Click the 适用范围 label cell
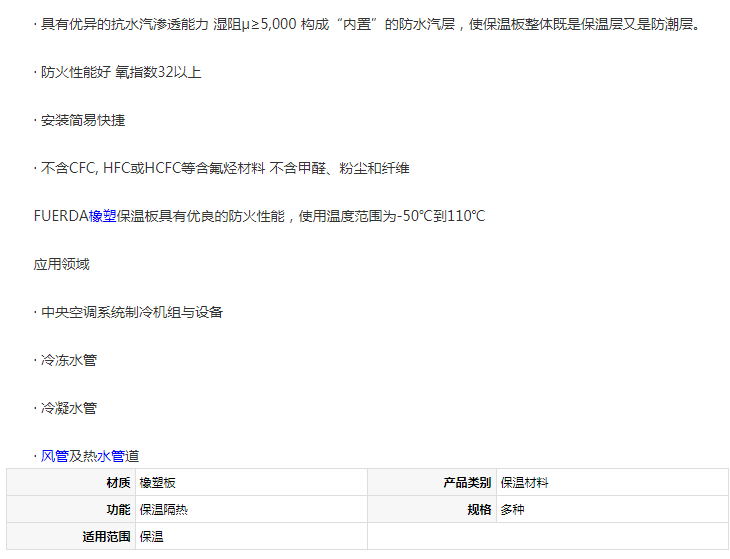 [x=106, y=537]
